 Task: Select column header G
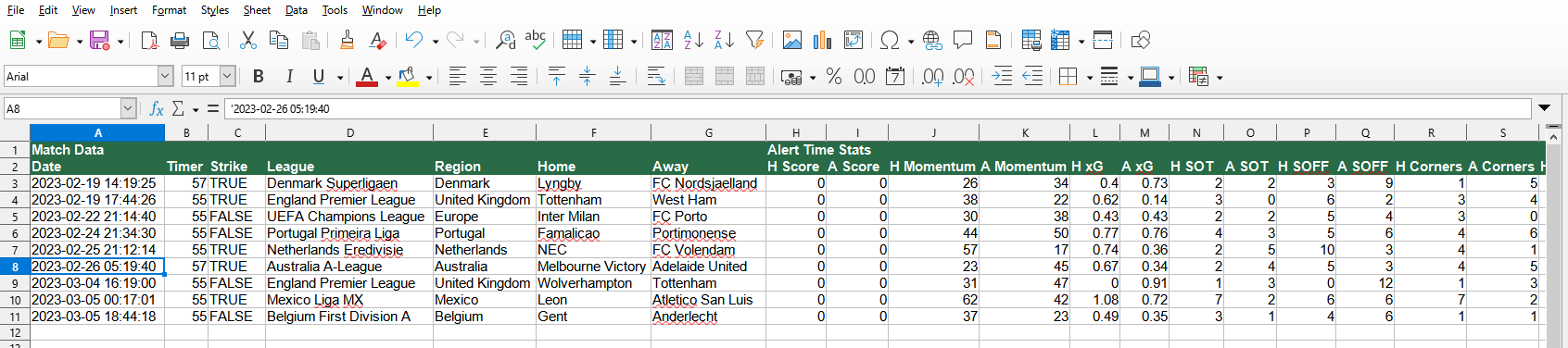pyautogui.click(x=708, y=132)
